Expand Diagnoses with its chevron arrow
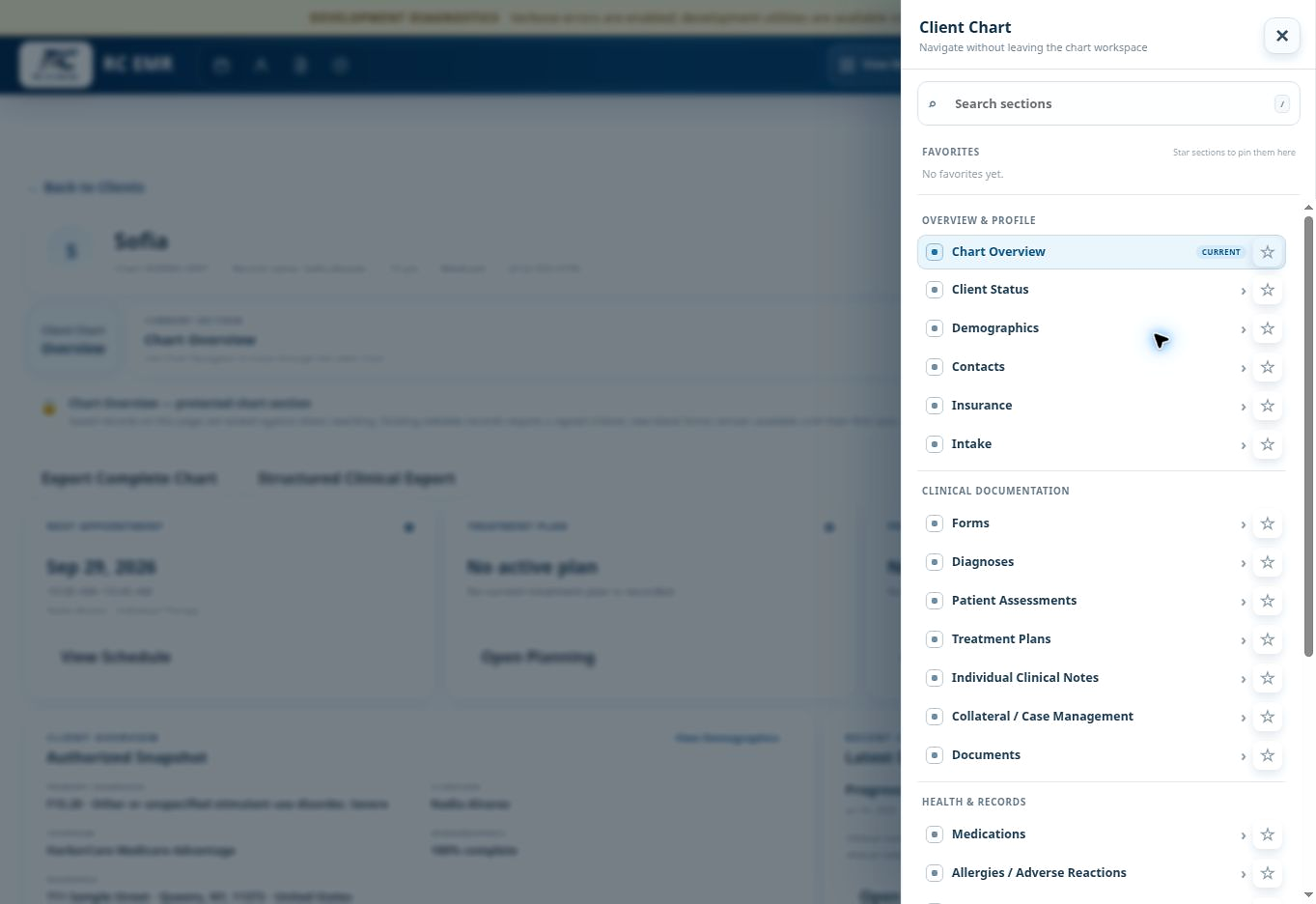Image resolution: width=1316 pixels, height=904 pixels. pyautogui.click(x=1243, y=563)
